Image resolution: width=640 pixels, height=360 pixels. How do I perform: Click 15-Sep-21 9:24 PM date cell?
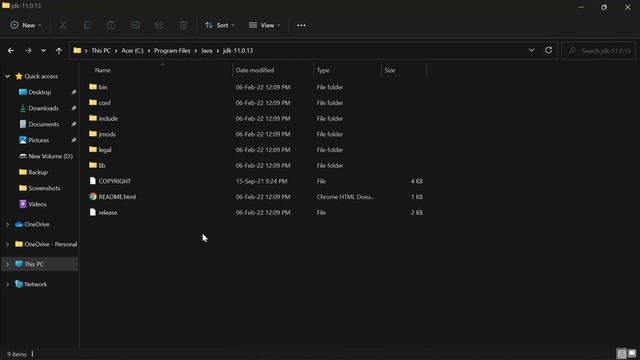click(261, 181)
